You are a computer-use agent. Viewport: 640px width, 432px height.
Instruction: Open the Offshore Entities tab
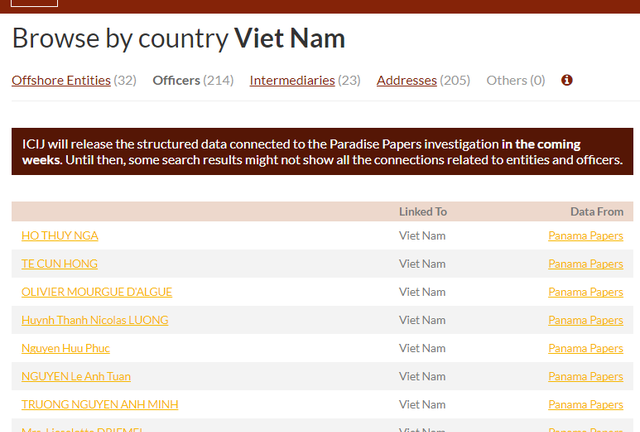(x=61, y=80)
